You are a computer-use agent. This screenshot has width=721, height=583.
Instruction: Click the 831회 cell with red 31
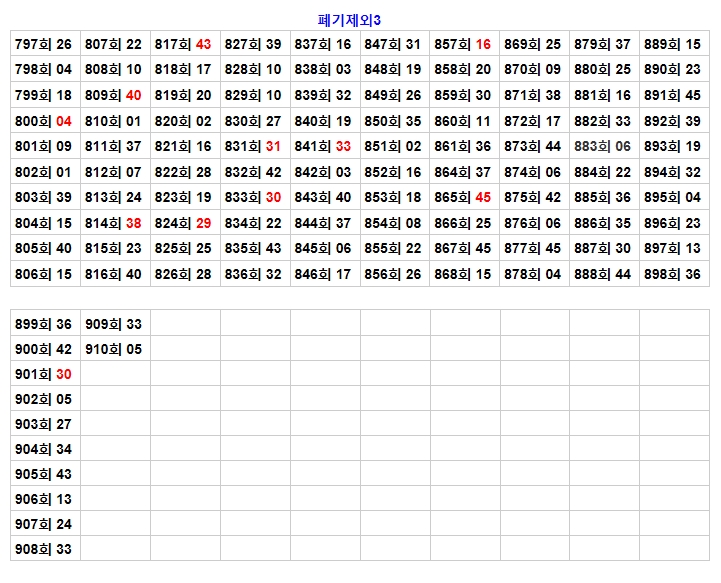click(x=254, y=146)
